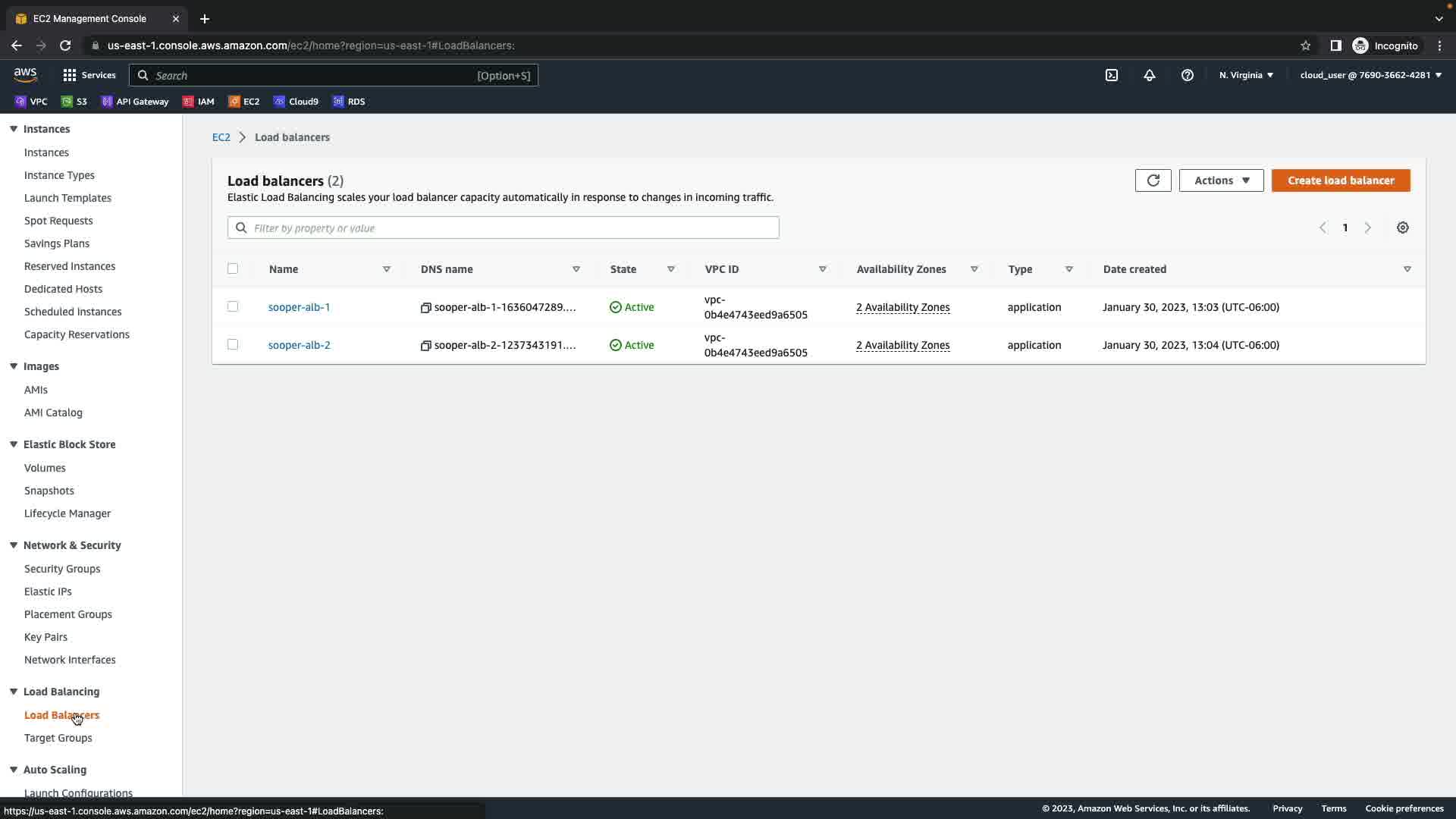Open Target Groups in sidebar
The height and width of the screenshot is (819, 1456).
point(58,738)
